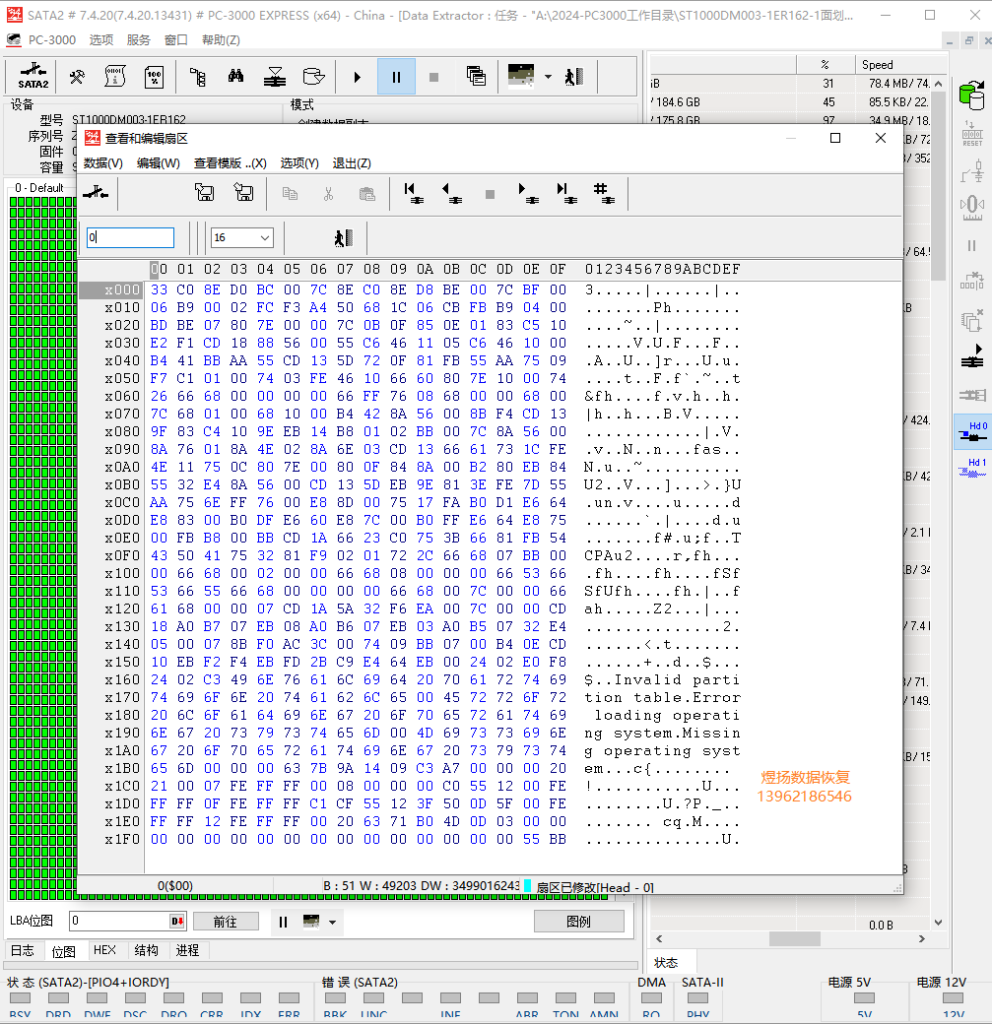Click the read sector from disk icon

click(x=204, y=193)
